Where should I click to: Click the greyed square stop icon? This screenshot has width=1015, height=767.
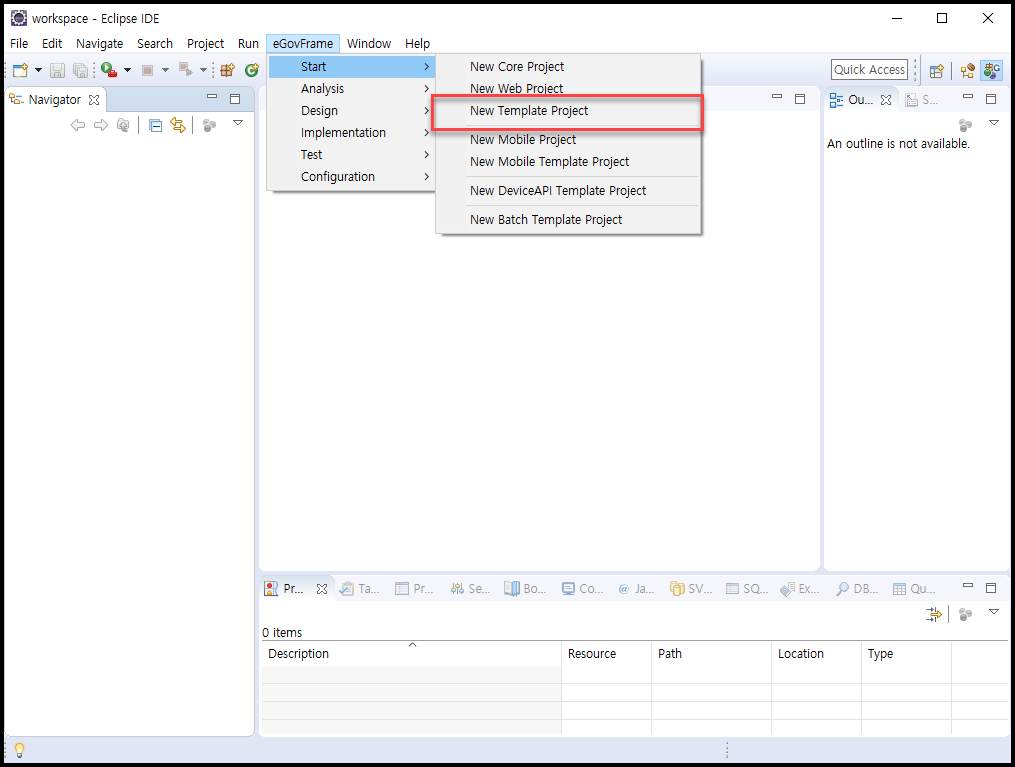pos(148,70)
